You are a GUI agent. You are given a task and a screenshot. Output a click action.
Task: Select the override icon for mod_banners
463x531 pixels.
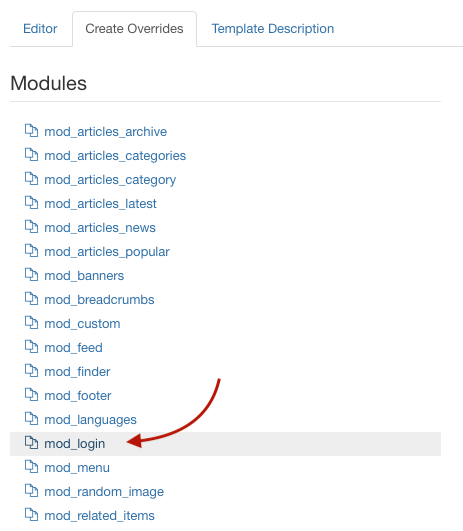[31, 275]
